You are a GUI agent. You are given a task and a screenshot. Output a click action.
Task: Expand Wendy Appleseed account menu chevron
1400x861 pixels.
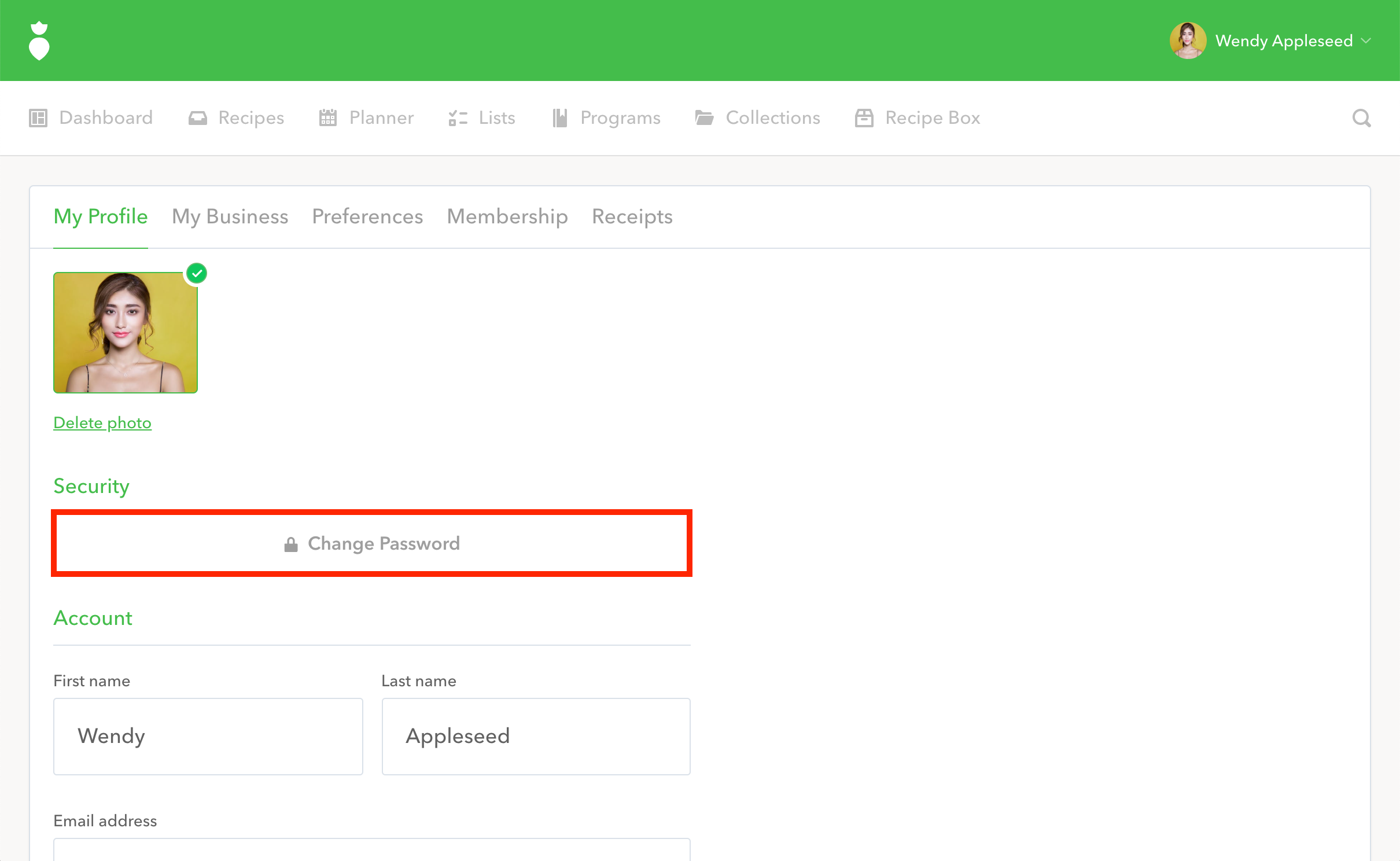[x=1366, y=41]
